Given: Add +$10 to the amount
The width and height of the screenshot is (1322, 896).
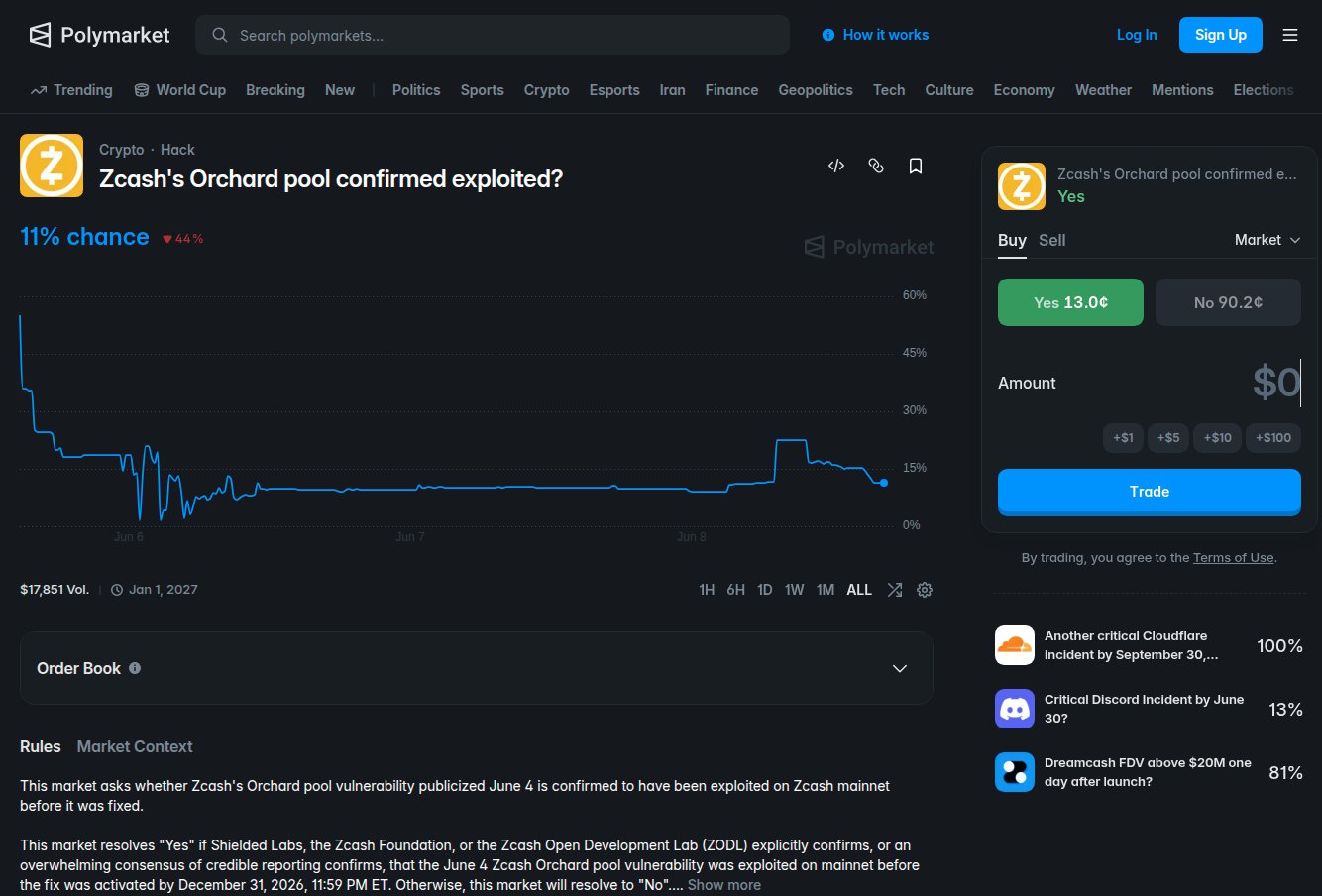Looking at the screenshot, I should coord(1218,437).
